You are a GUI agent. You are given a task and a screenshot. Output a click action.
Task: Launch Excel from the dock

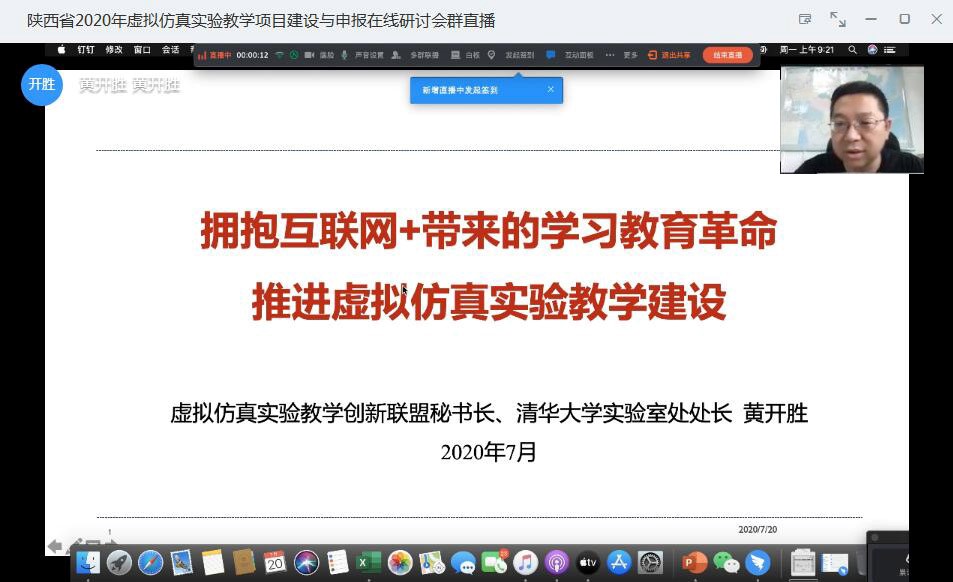click(x=368, y=563)
